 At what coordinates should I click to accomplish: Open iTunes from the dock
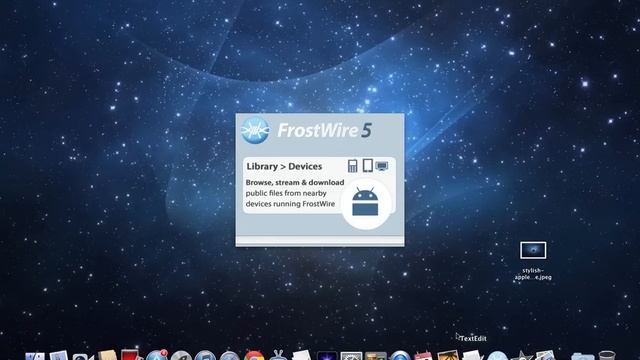(205, 355)
